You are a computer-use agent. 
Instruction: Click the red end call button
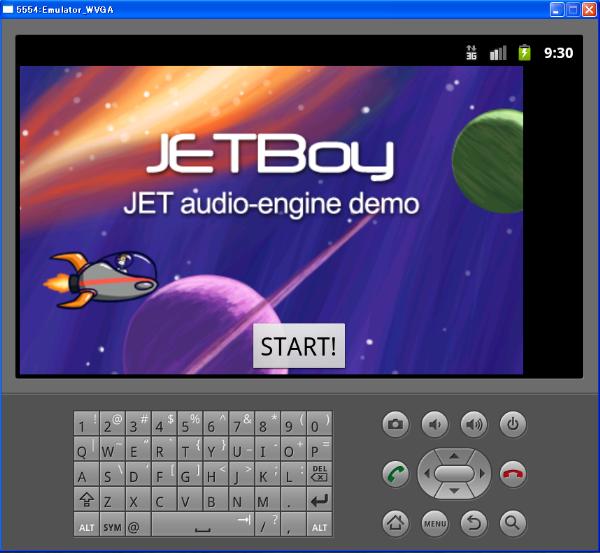(x=513, y=474)
